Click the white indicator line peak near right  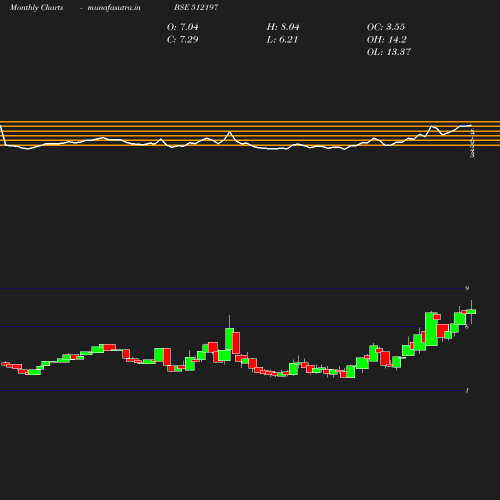click(432, 126)
